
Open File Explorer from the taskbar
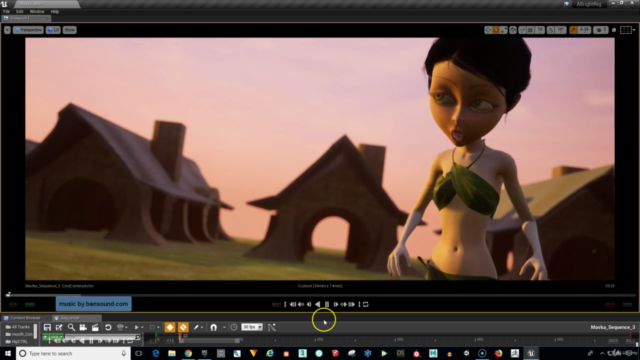coord(172,353)
